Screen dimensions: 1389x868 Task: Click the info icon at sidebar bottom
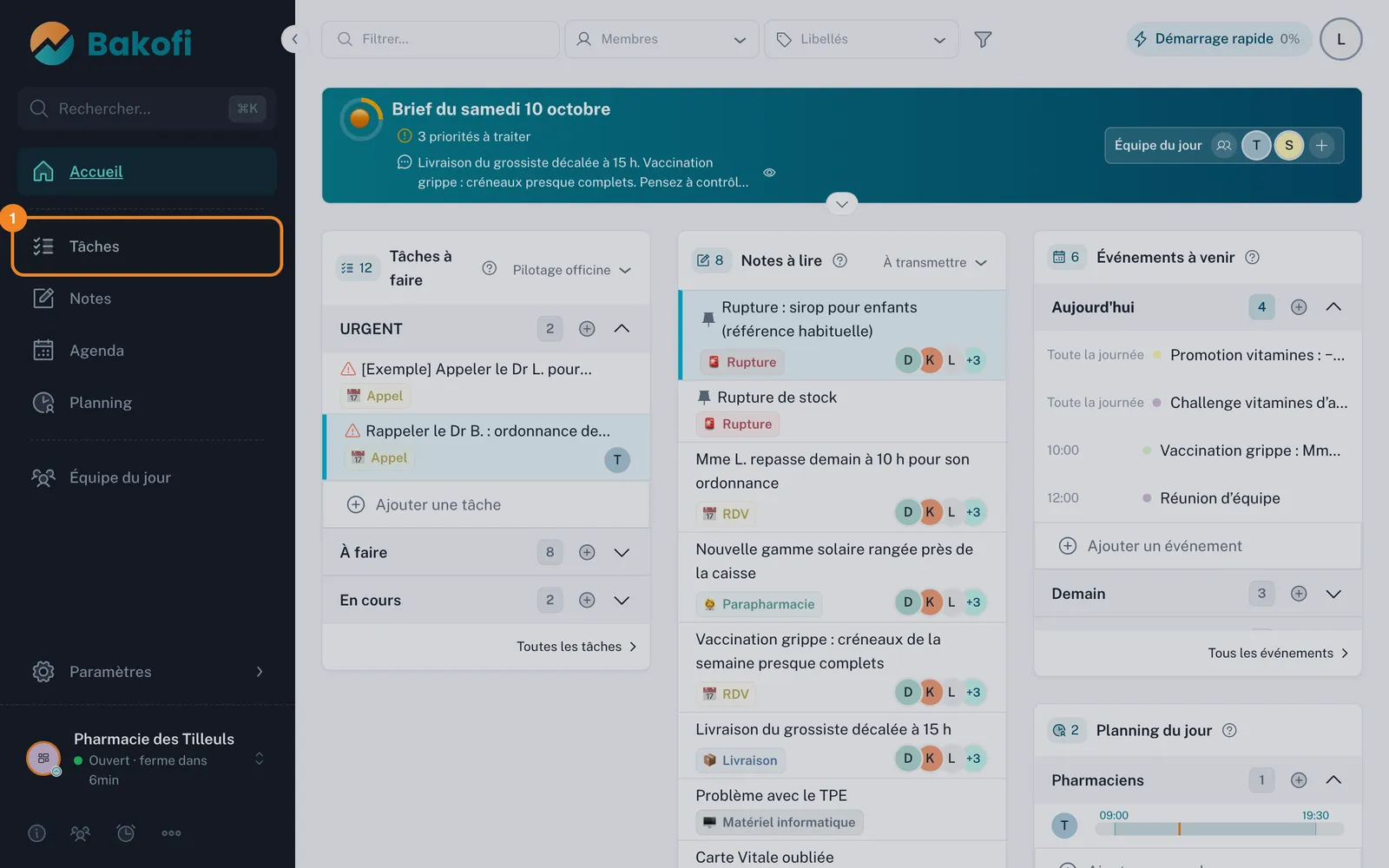pos(36,833)
